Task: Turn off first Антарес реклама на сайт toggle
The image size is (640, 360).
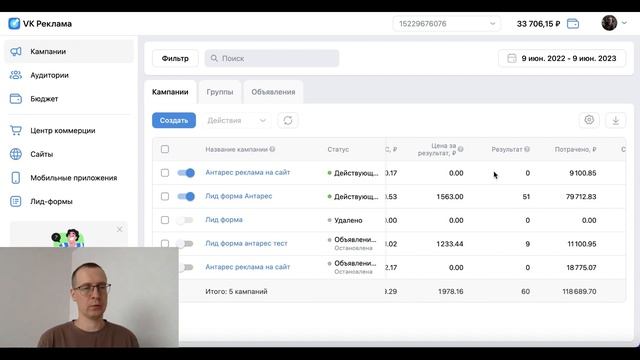Action: click(x=186, y=173)
